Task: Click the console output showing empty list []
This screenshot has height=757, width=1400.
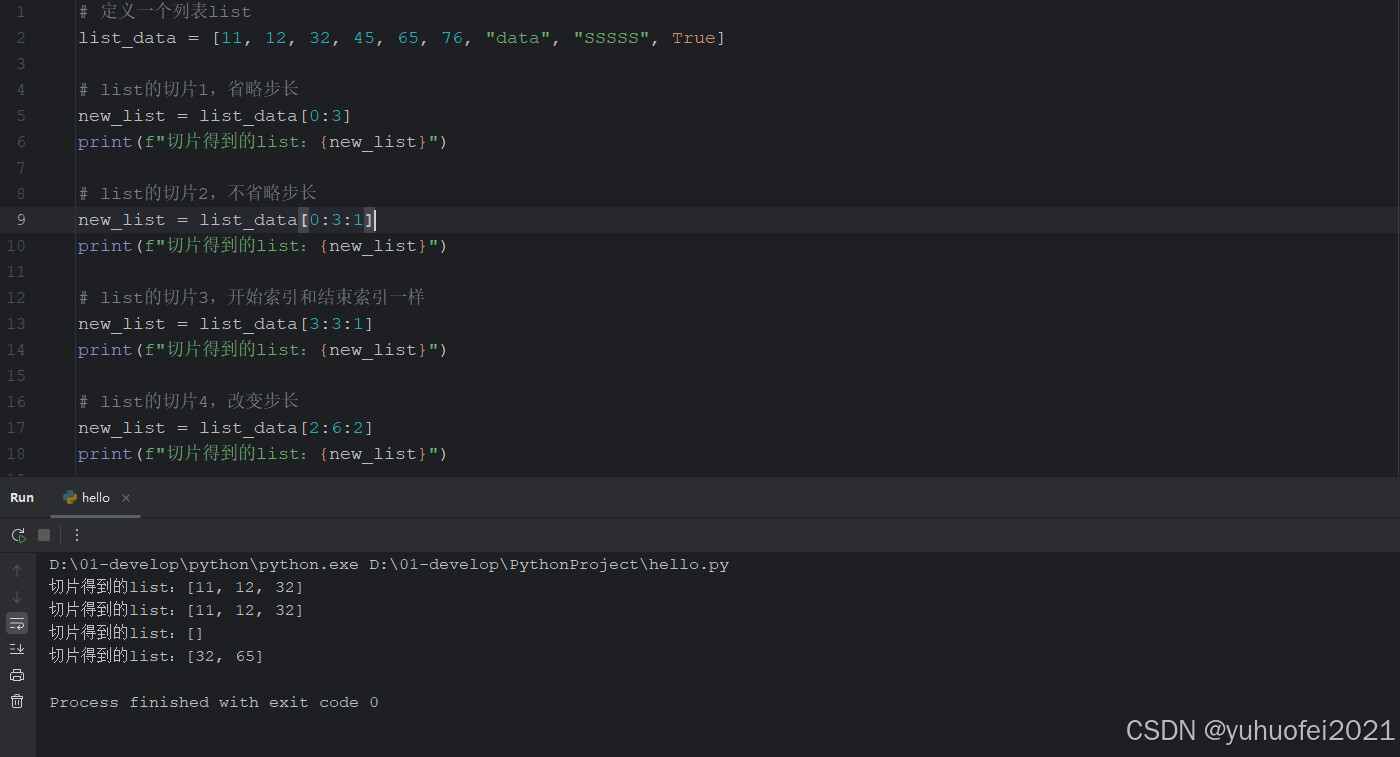Action: 126,633
